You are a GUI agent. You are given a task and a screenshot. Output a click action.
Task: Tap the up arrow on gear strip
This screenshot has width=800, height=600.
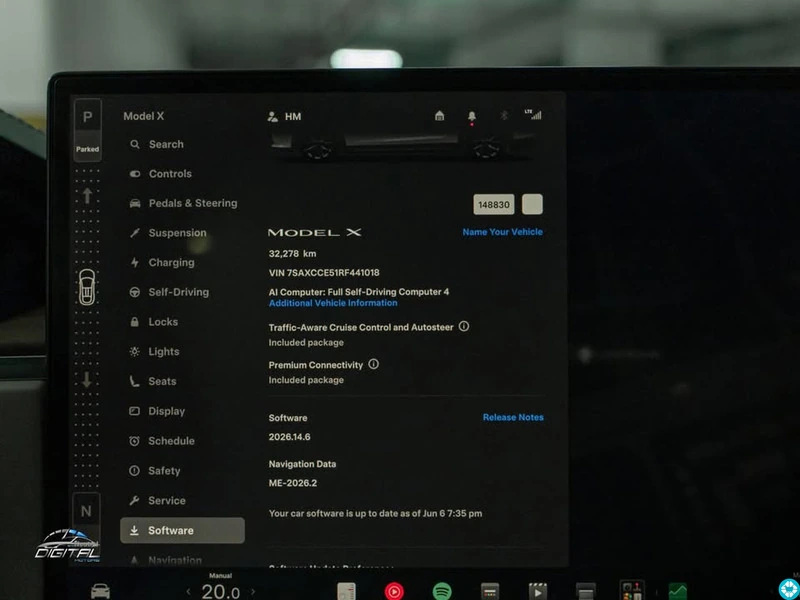pyautogui.click(x=87, y=195)
